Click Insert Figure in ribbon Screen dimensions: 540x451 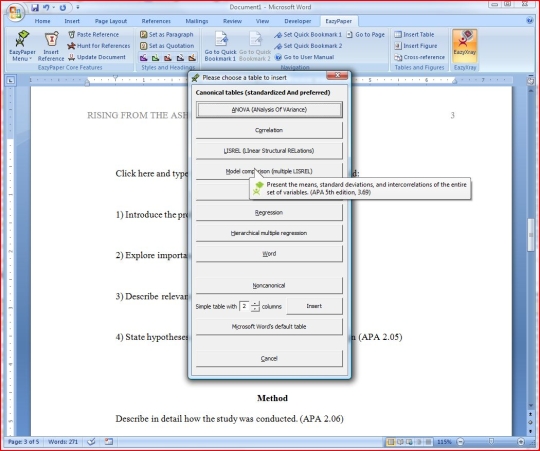(x=415, y=46)
